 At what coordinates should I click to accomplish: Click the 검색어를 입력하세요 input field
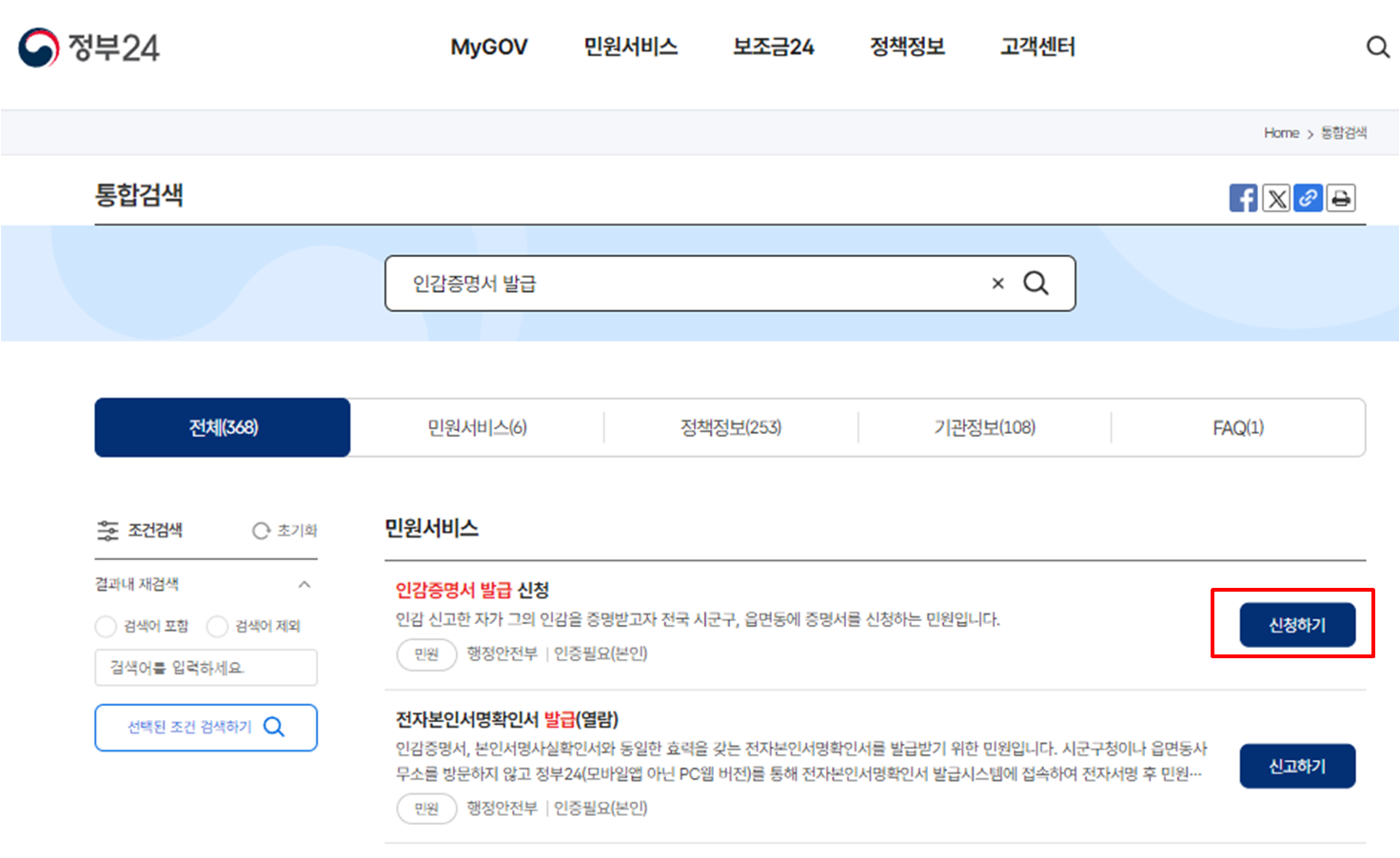[x=205, y=667]
